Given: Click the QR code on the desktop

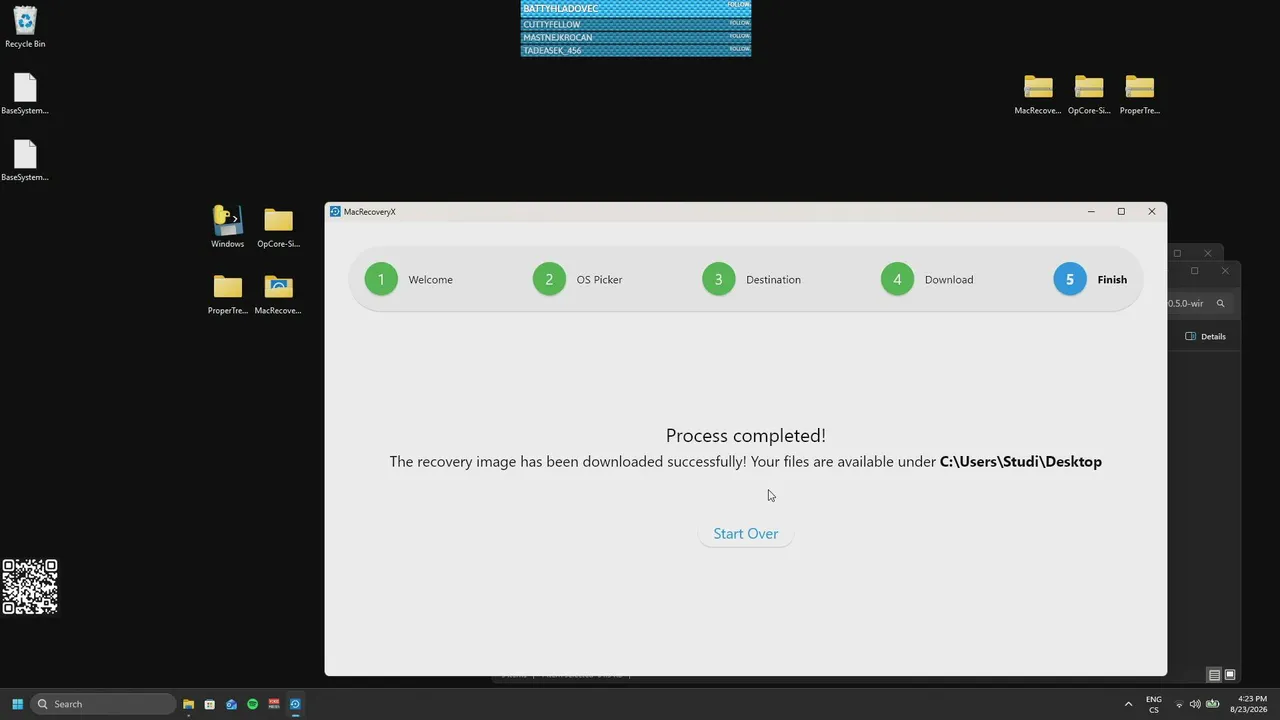Looking at the screenshot, I should coord(30,587).
